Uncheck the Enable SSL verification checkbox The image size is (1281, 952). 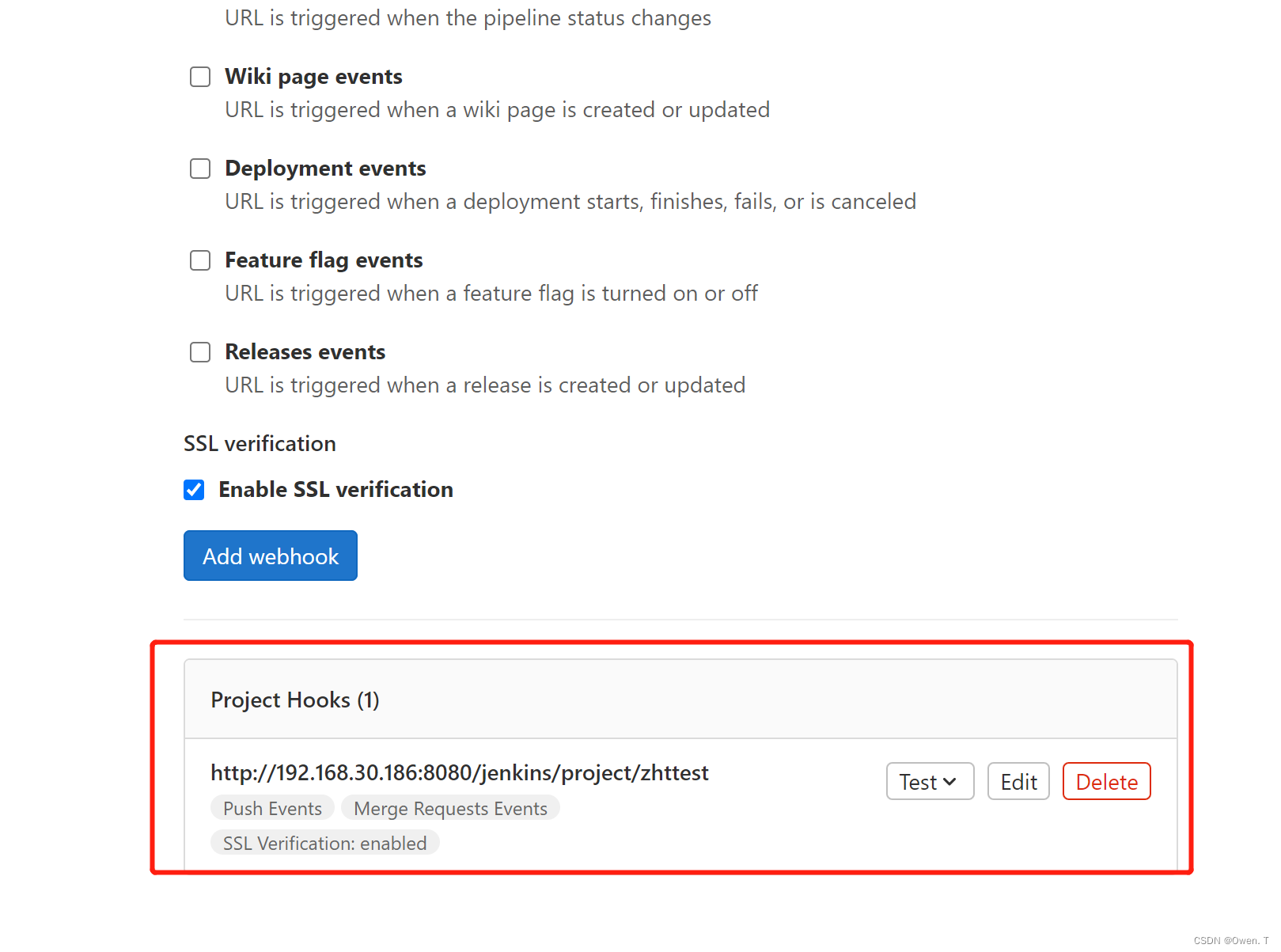[x=194, y=490]
